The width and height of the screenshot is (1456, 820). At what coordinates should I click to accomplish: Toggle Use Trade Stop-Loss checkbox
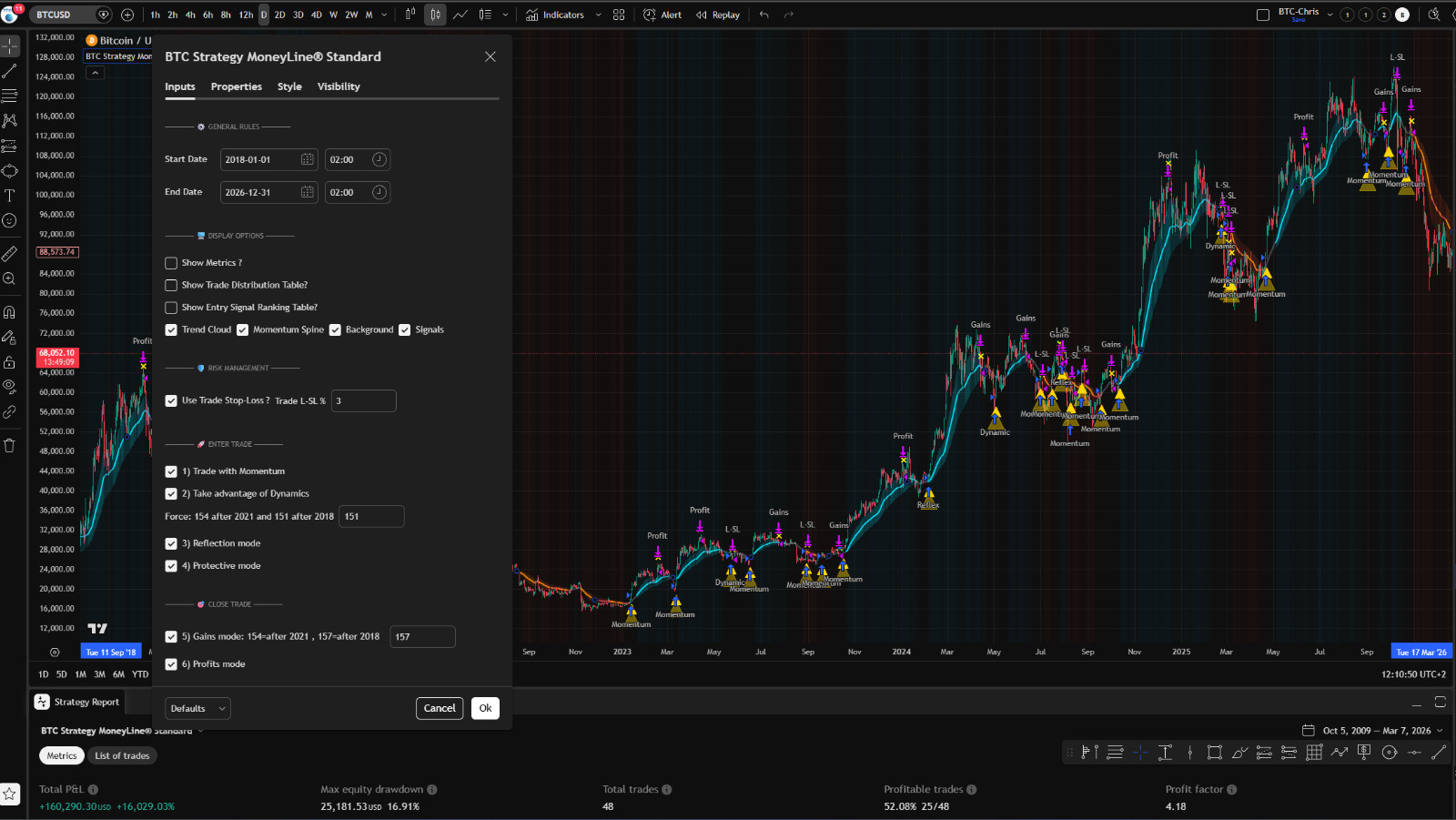tap(171, 400)
